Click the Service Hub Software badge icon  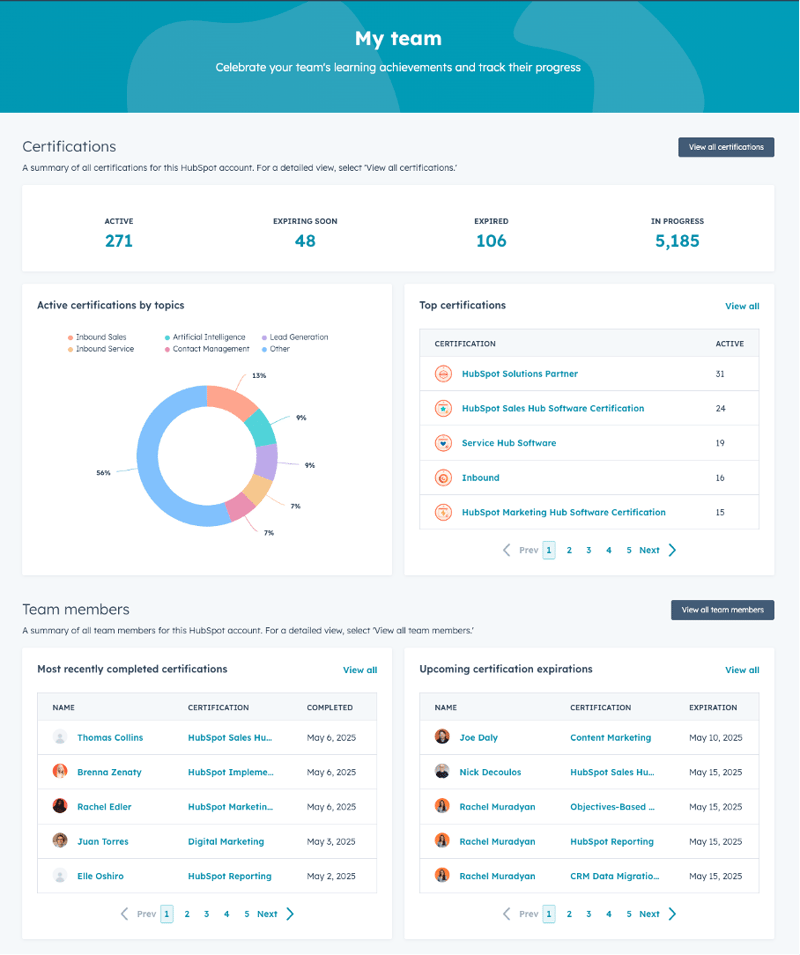click(x=443, y=443)
